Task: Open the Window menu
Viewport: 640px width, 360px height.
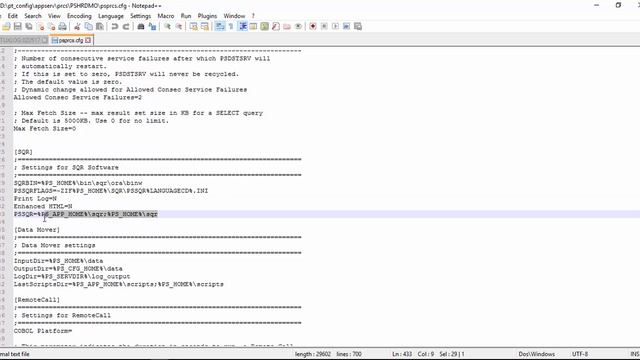Action: pos(234,16)
